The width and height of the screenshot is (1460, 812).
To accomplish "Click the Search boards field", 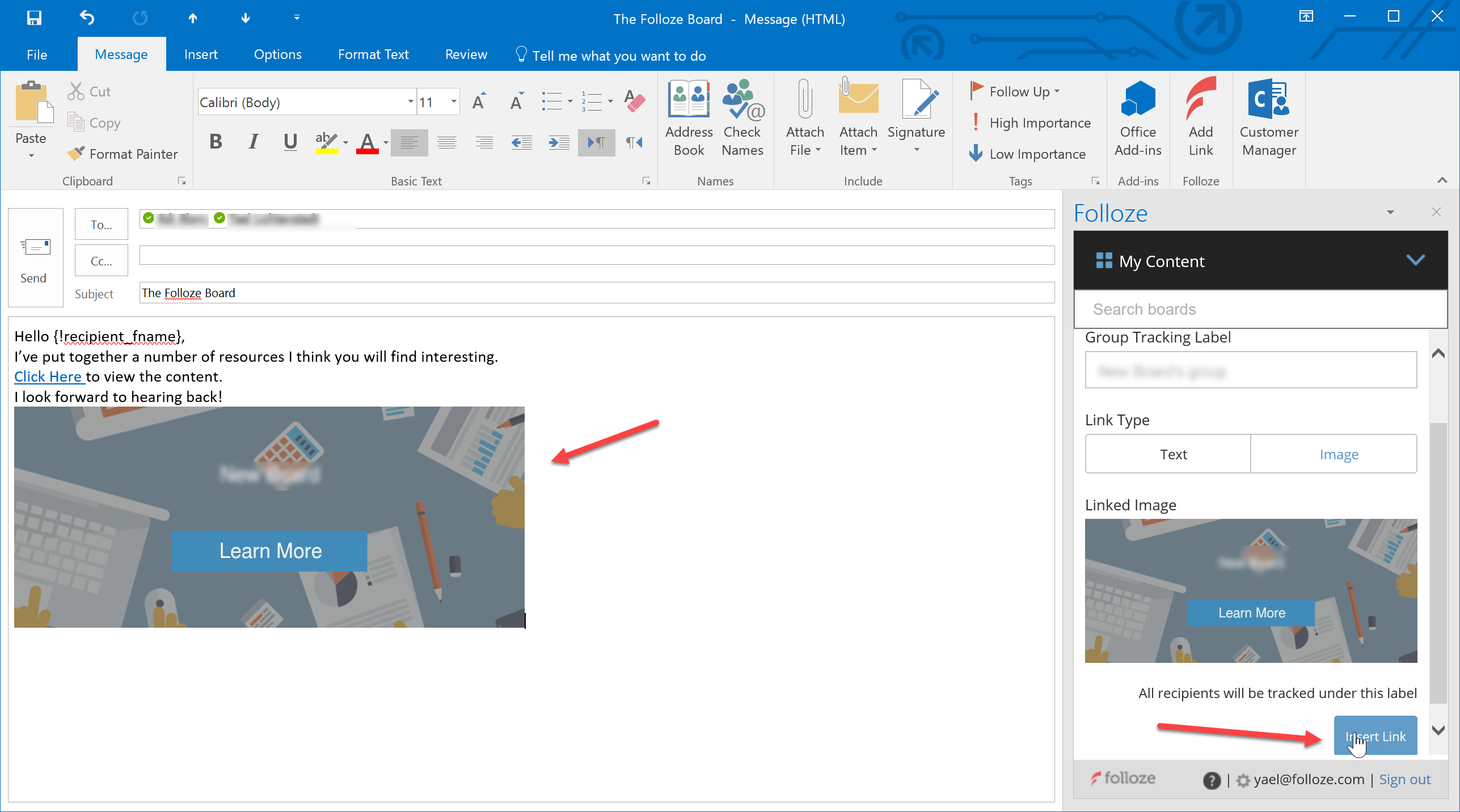I will tap(1260, 309).
